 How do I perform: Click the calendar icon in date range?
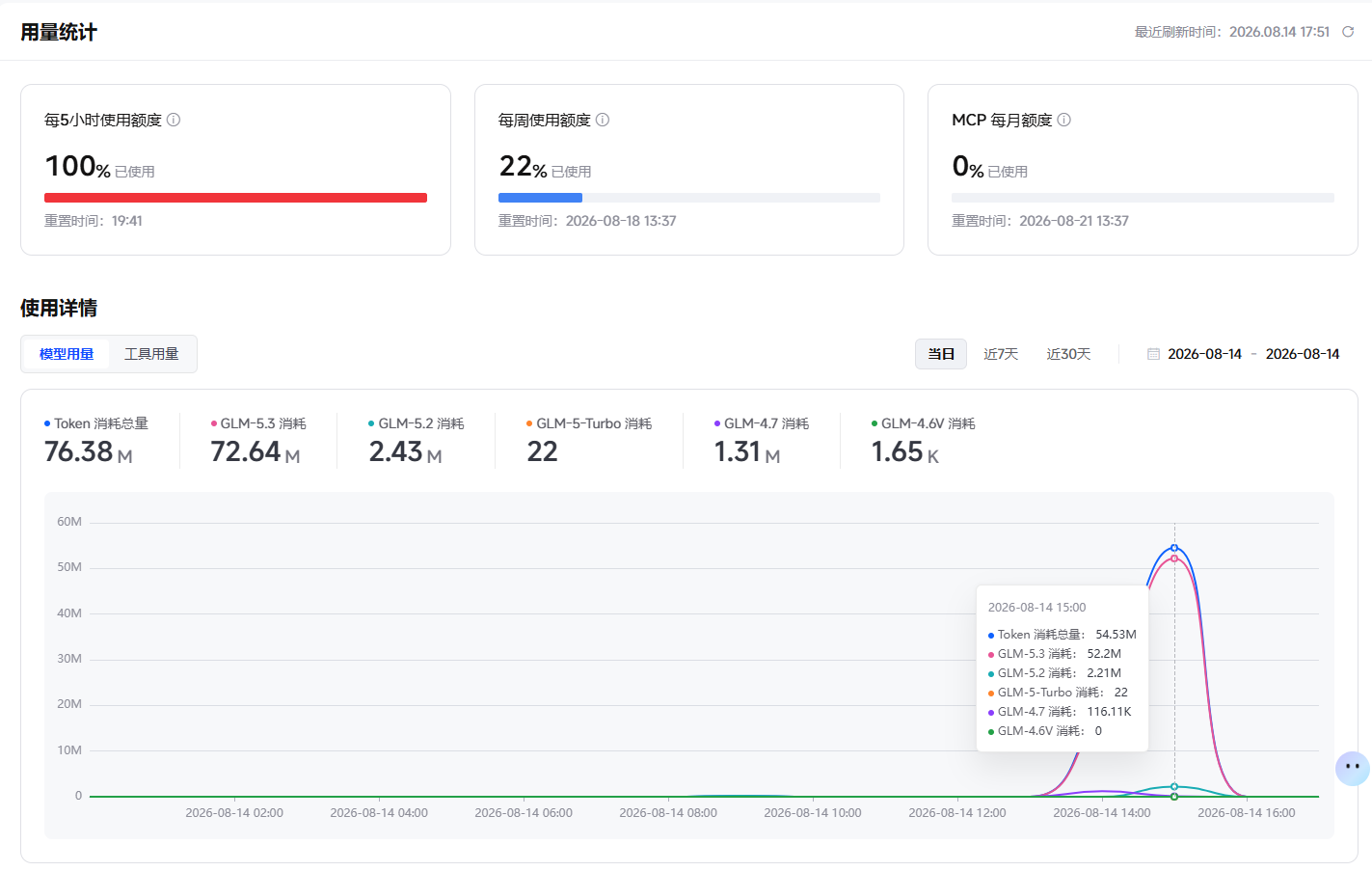pos(1153,354)
